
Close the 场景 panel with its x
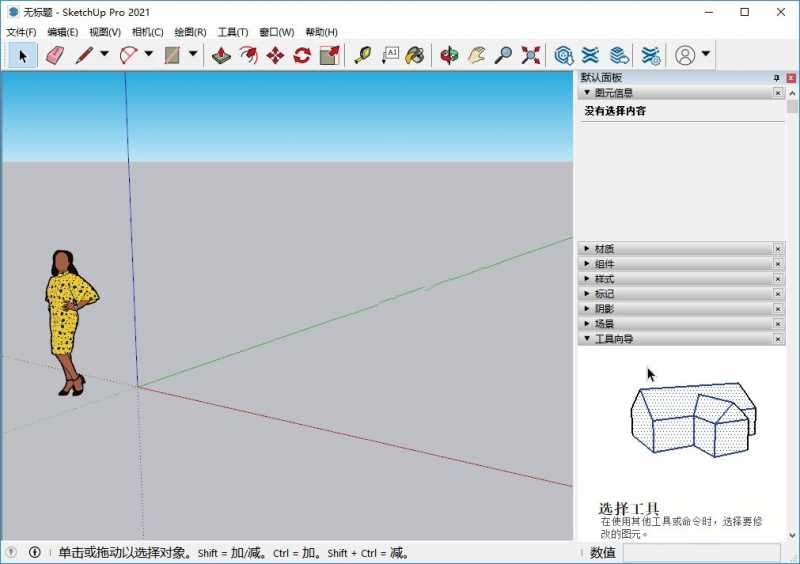click(778, 324)
